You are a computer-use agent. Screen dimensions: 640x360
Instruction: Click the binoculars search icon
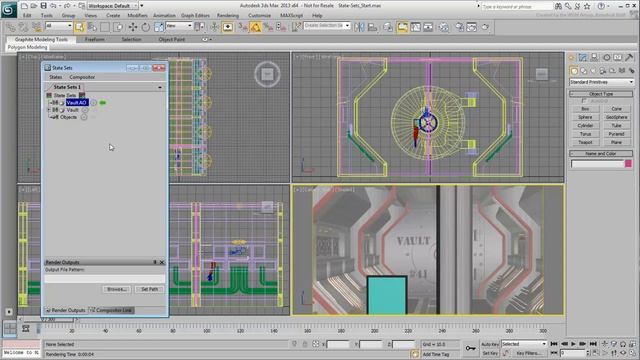tap(558, 6)
